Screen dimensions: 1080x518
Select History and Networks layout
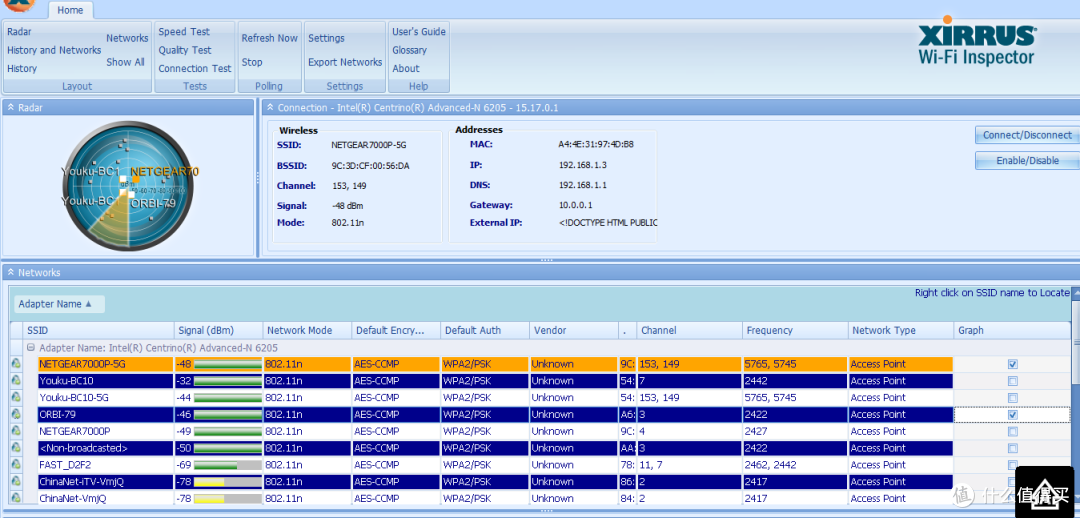click(x=54, y=50)
